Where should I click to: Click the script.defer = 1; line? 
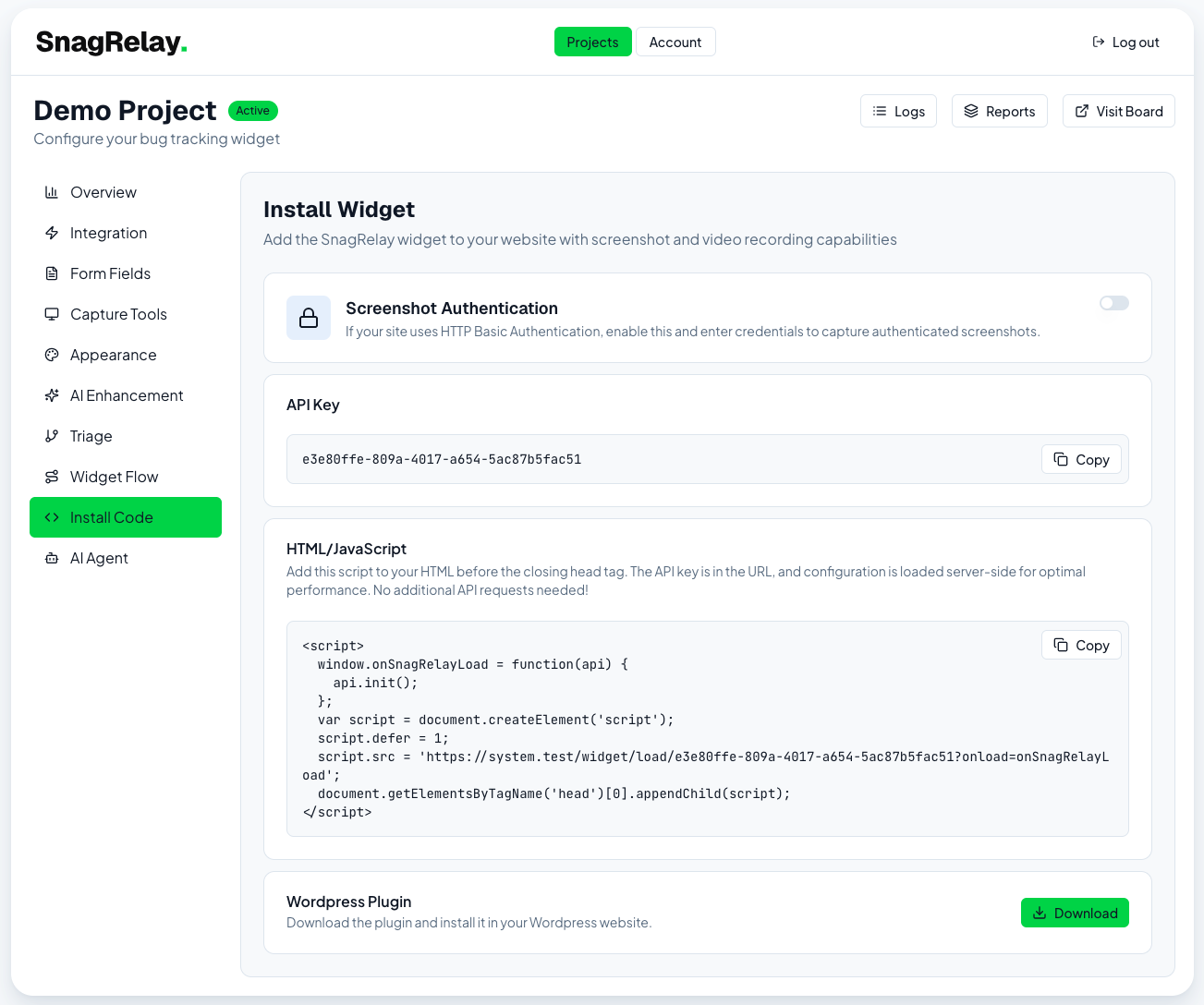[x=383, y=738]
